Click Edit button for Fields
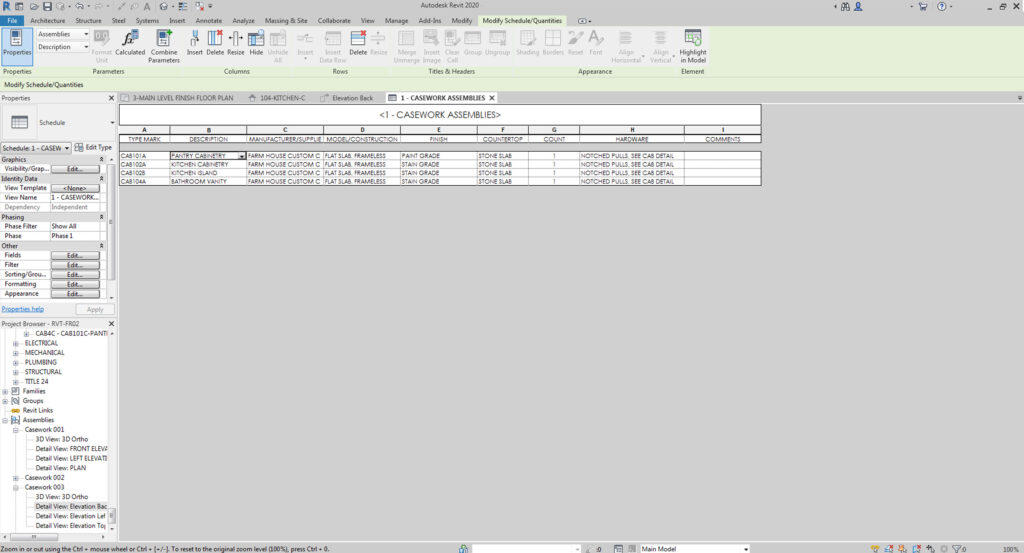Screen dimensions: 1024x553 pos(75,255)
